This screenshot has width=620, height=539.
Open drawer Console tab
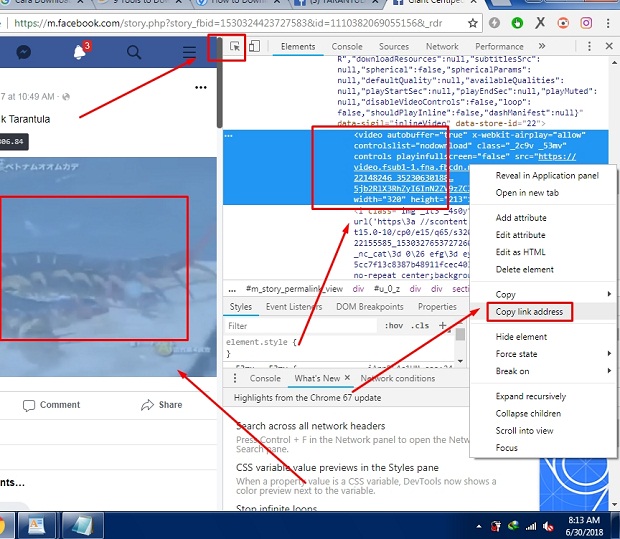click(265, 378)
